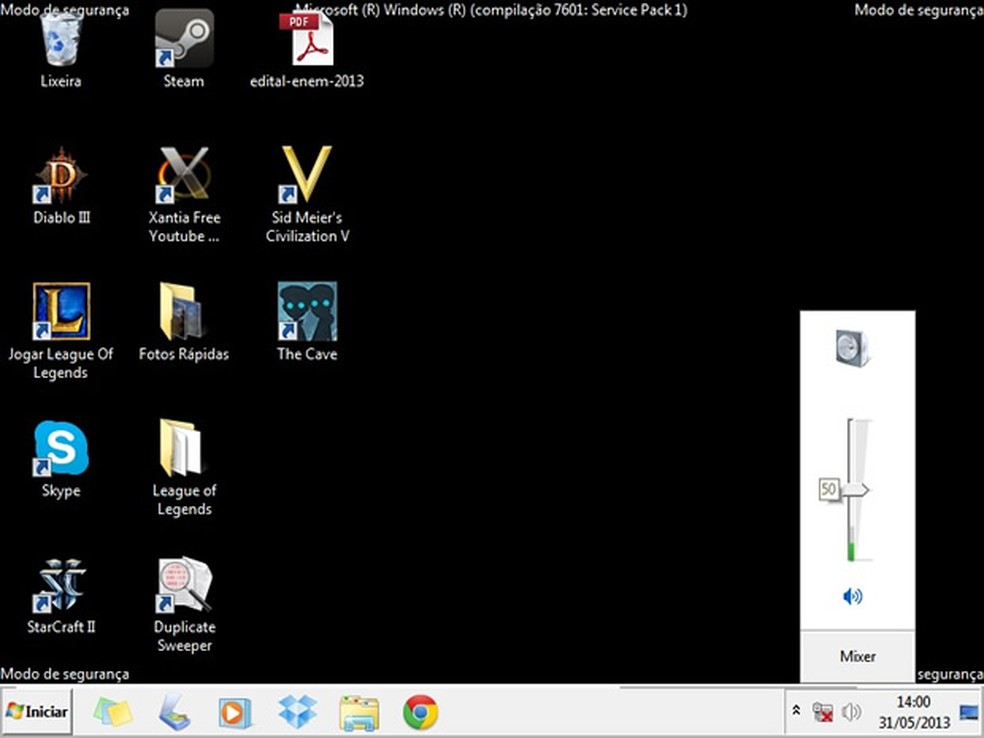Viewport: 984px width, 738px height.
Task: Select the Steam shortcut icon
Action: point(184,50)
